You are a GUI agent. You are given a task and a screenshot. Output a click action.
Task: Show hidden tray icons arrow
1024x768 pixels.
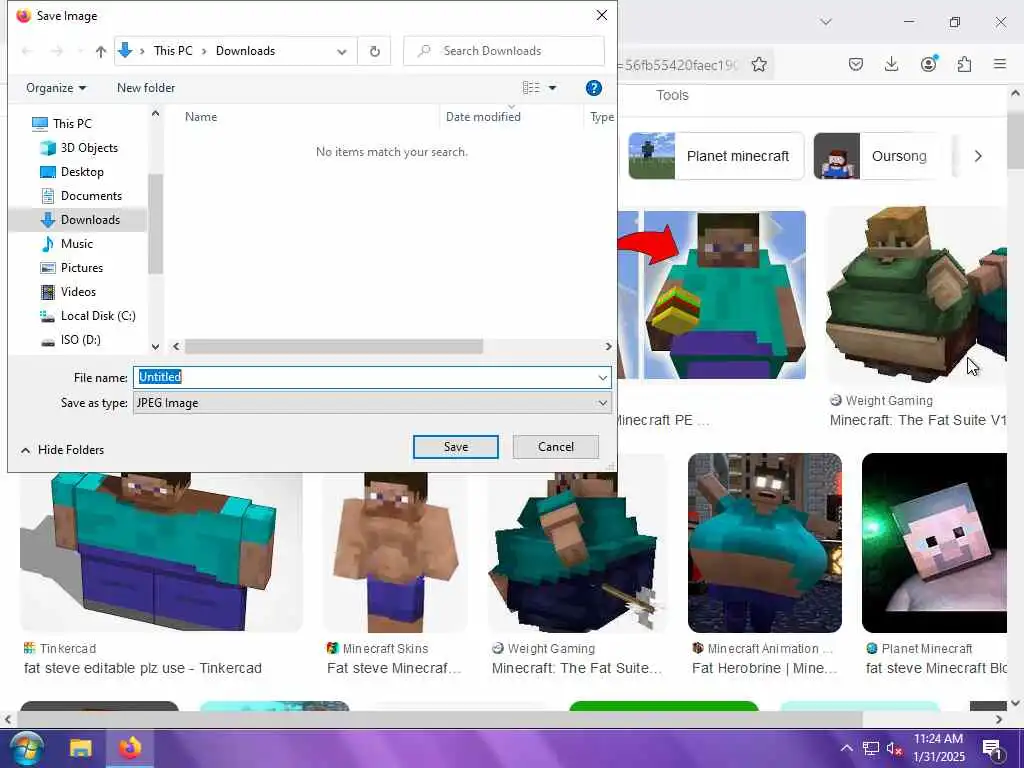coord(846,748)
